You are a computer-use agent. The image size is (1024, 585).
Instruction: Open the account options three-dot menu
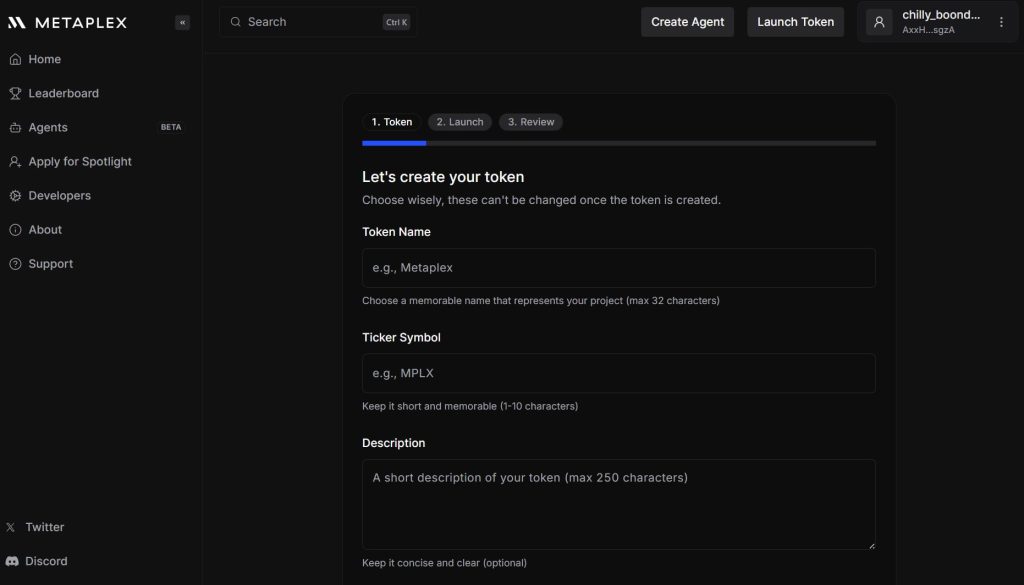coord(1001,22)
